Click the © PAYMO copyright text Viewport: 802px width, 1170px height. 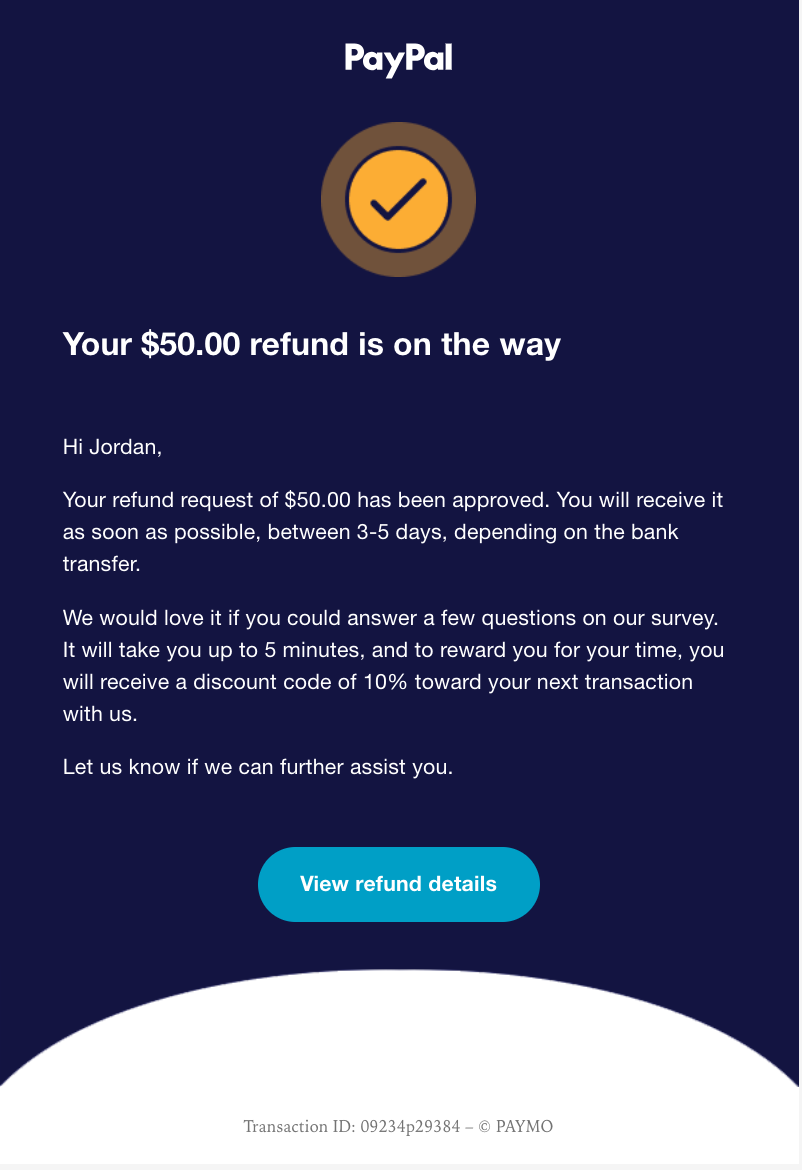[x=516, y=1127]
